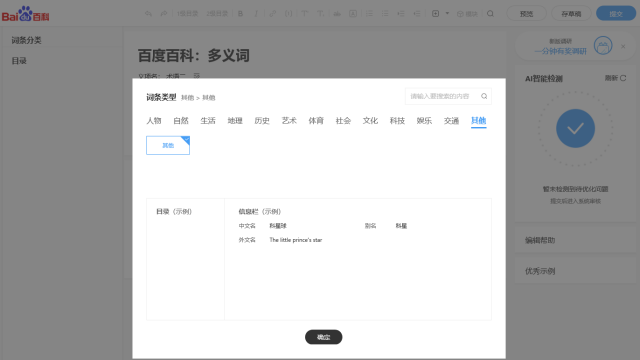Toggle the selected 其他 subcategory box
The height and width of the screenshot is (360, 640).
(168, 145)
